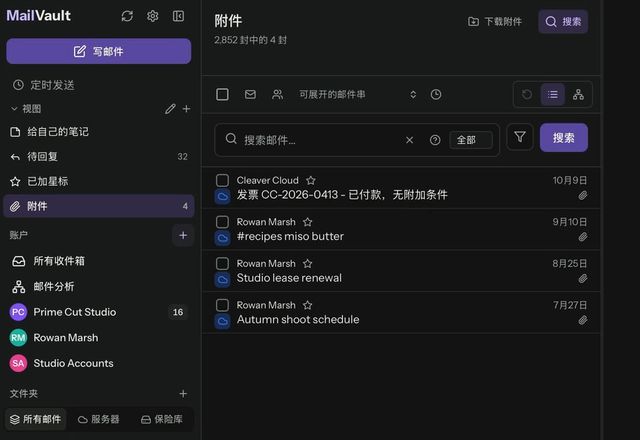Open Studio lease renewal email
This screenshot has width=640, height=440.
coord(289,278)
